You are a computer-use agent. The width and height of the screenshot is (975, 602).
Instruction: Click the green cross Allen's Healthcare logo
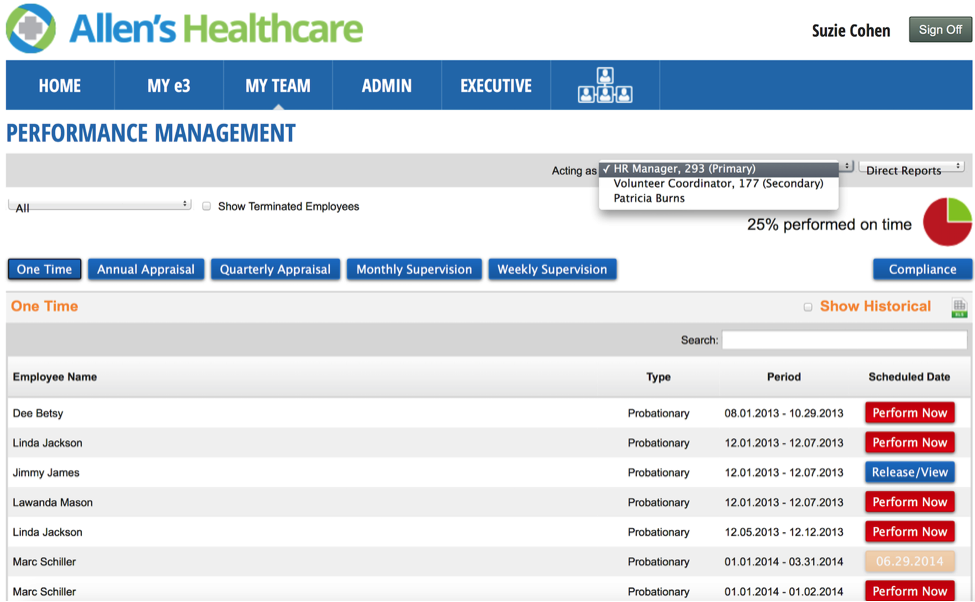click(x=31, y=30)
